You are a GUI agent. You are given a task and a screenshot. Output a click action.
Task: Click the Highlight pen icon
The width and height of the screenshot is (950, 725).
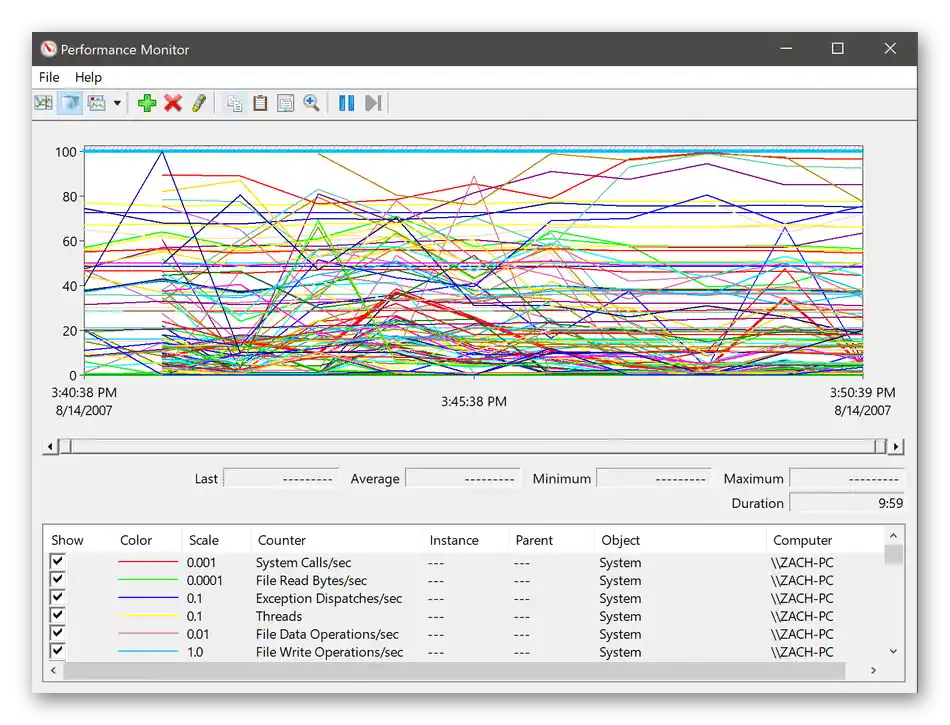199,103
